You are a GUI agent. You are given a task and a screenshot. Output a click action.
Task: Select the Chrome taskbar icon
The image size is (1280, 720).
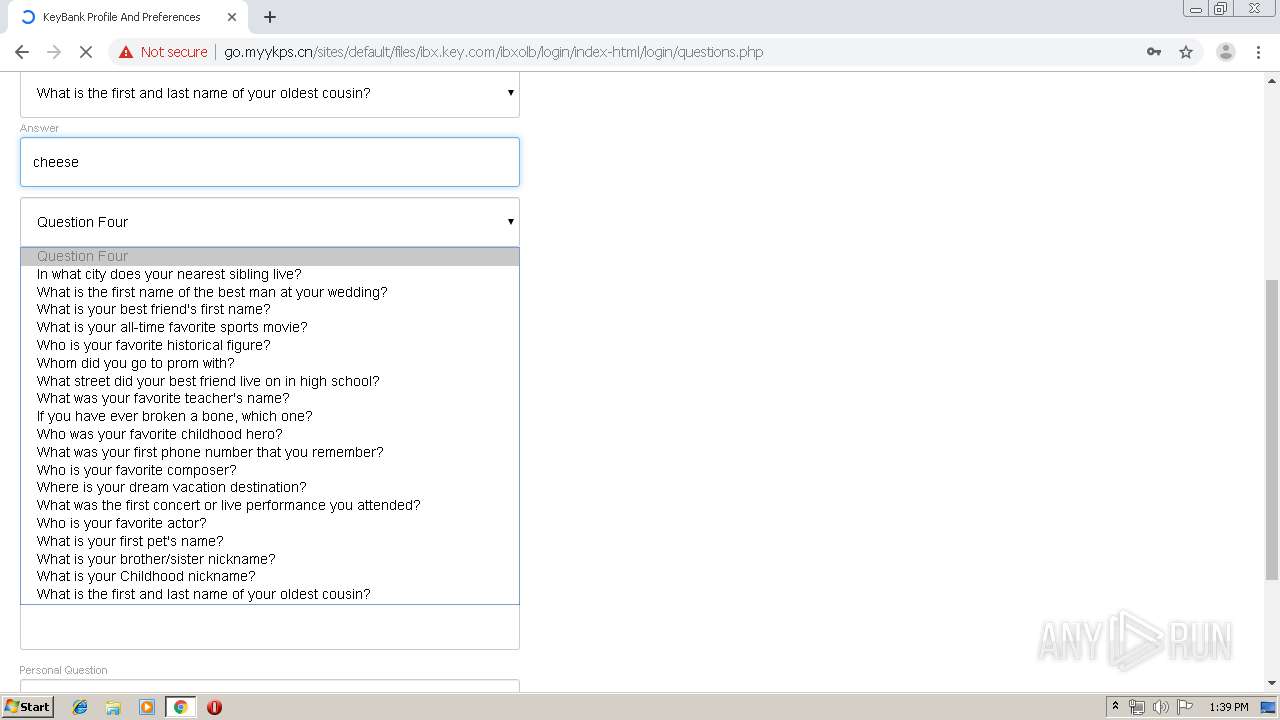[x=180, y=707]
